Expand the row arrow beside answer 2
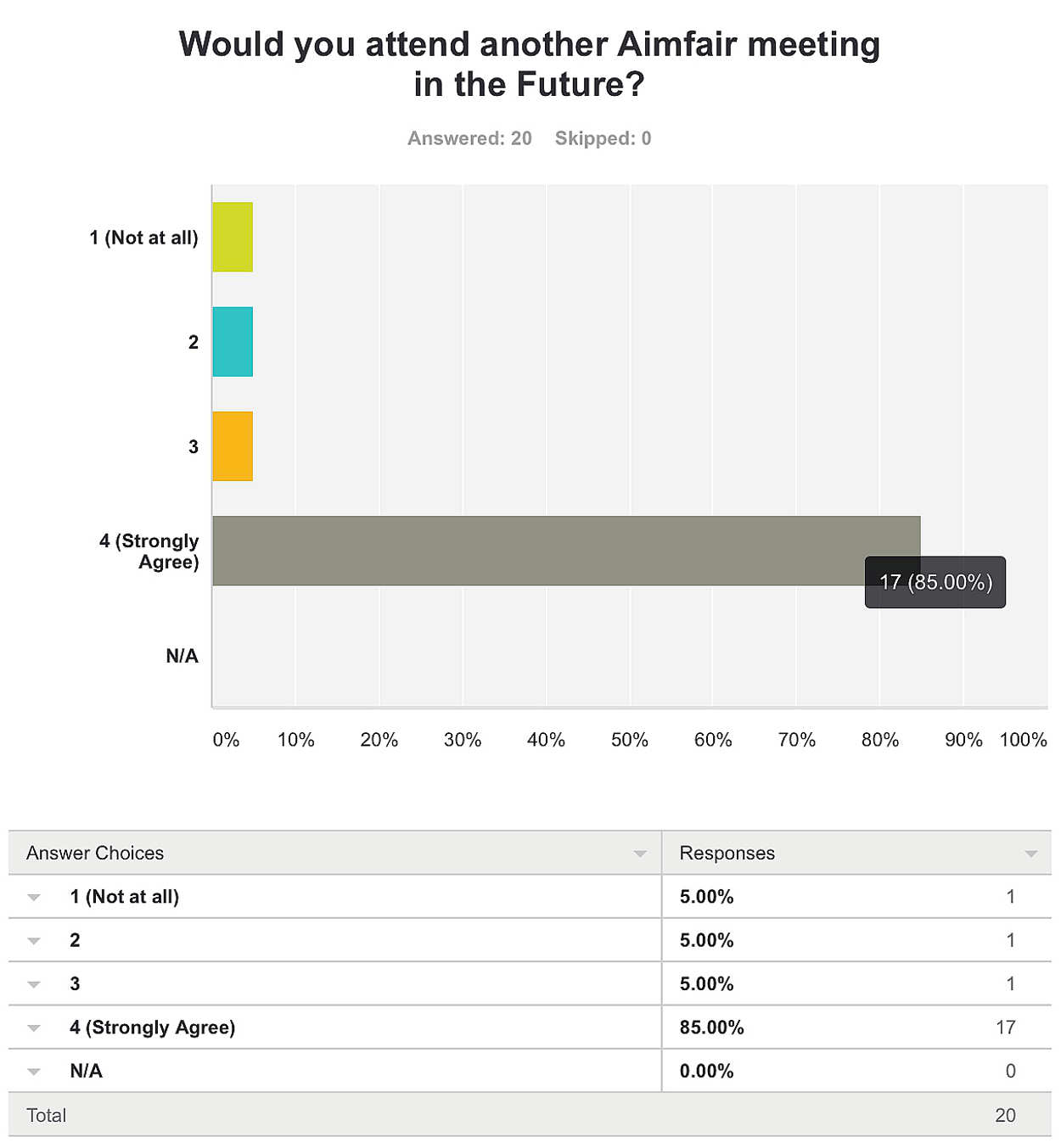This screenshot has height=1148, width=1061. point(34,941)
